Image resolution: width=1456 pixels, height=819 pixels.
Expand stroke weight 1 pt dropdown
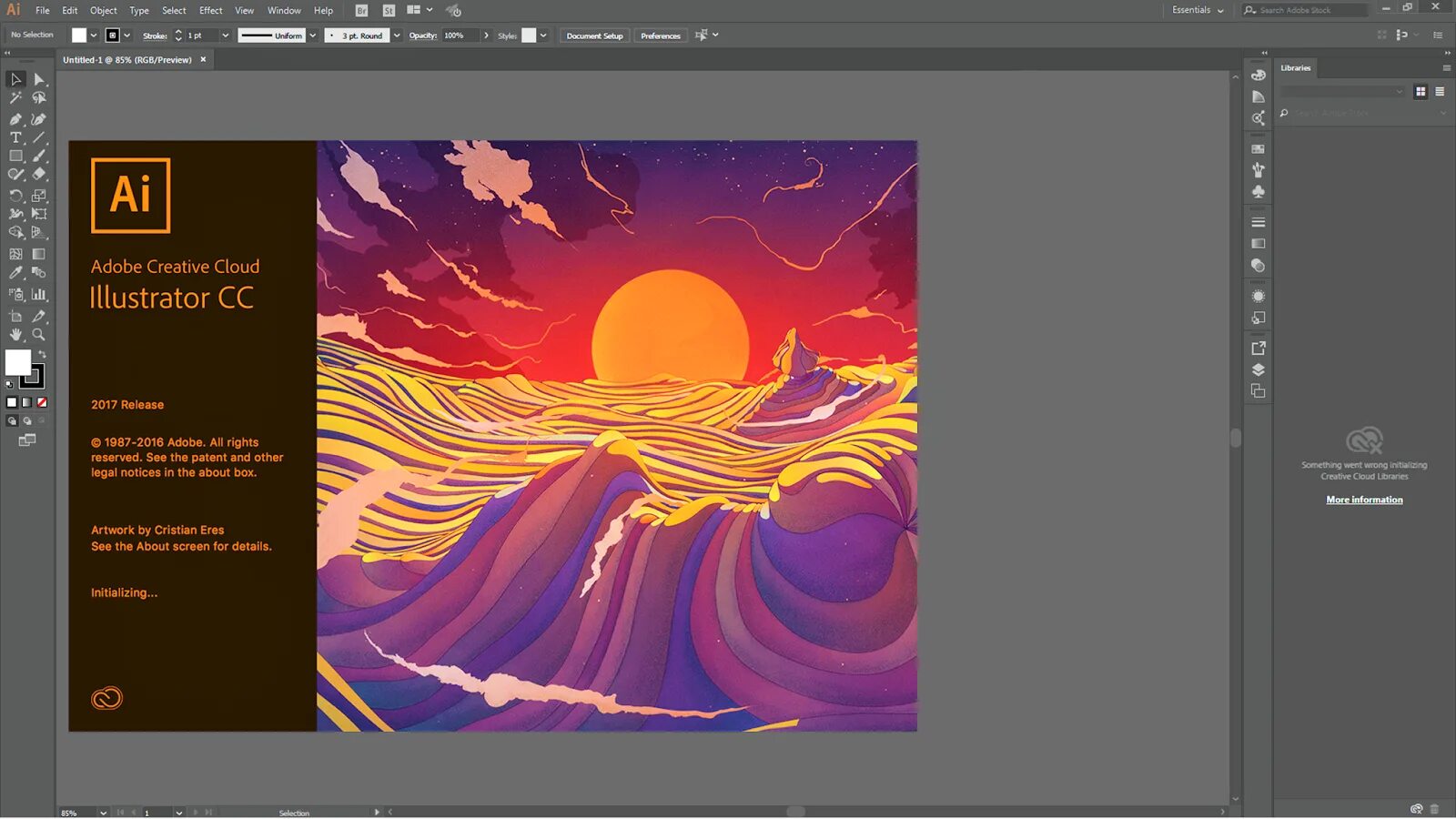(x=225, y=35)
